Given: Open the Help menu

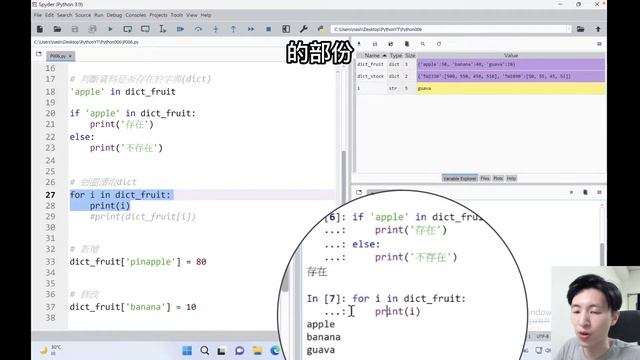Looking at the screenshot, I should [206, 15].
